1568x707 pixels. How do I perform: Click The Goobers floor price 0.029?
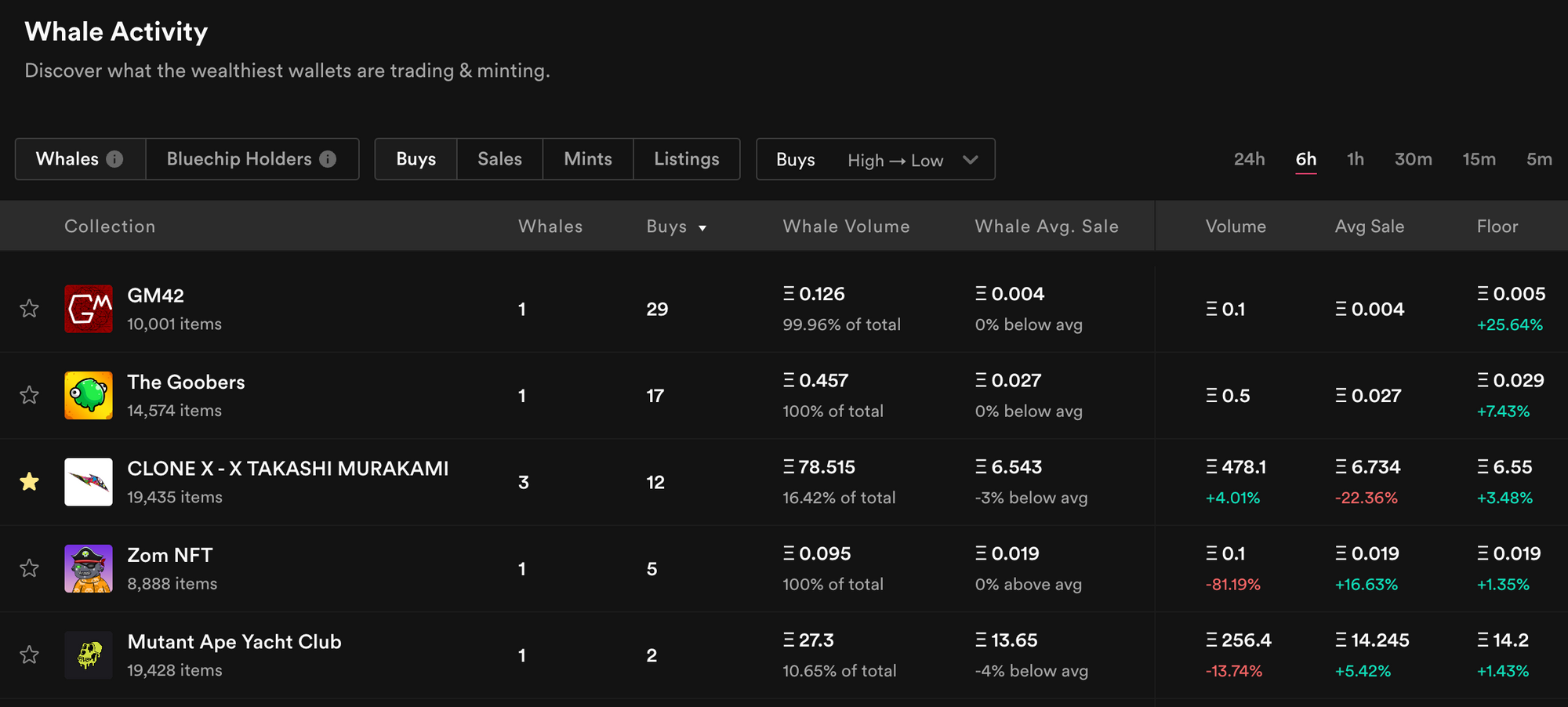point(1511,380)
